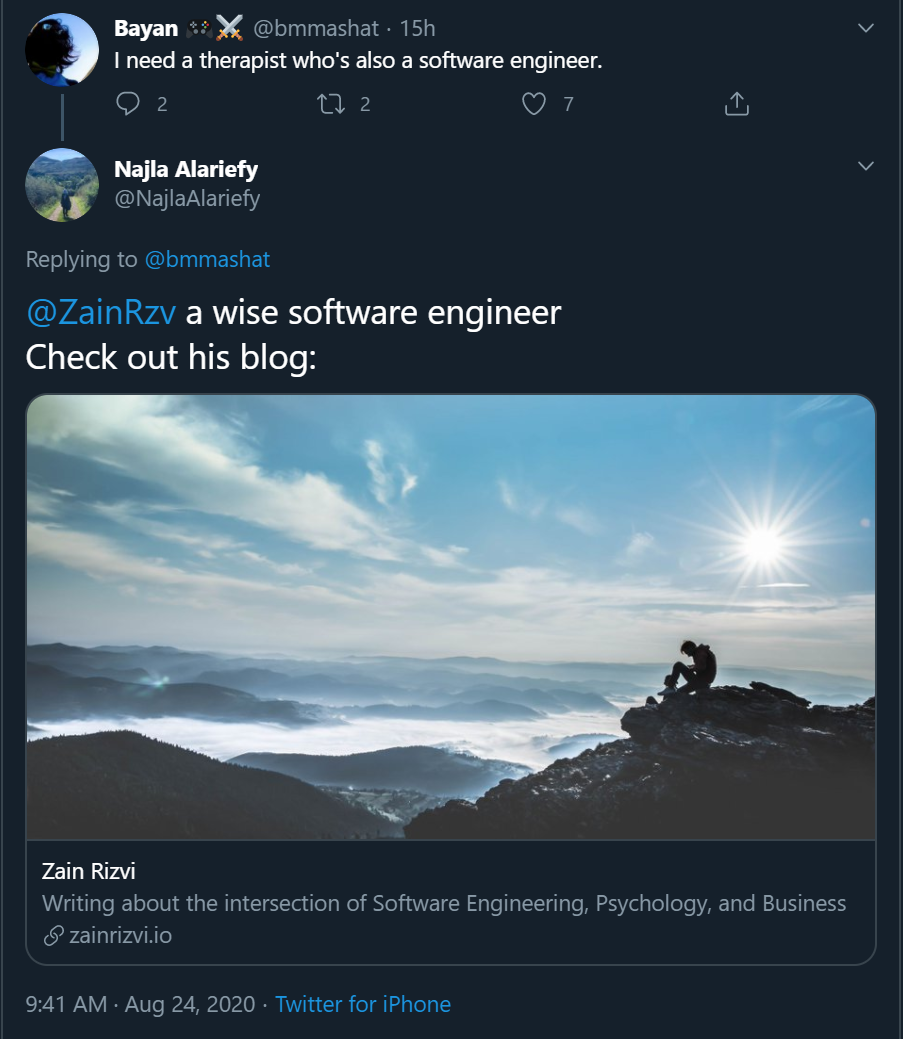Open the share icon on Bayan's tweet

[x=737, y=104]
